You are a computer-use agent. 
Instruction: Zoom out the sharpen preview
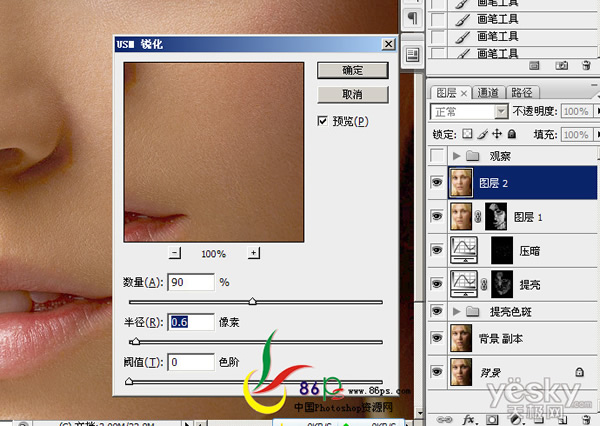(174, 253)
